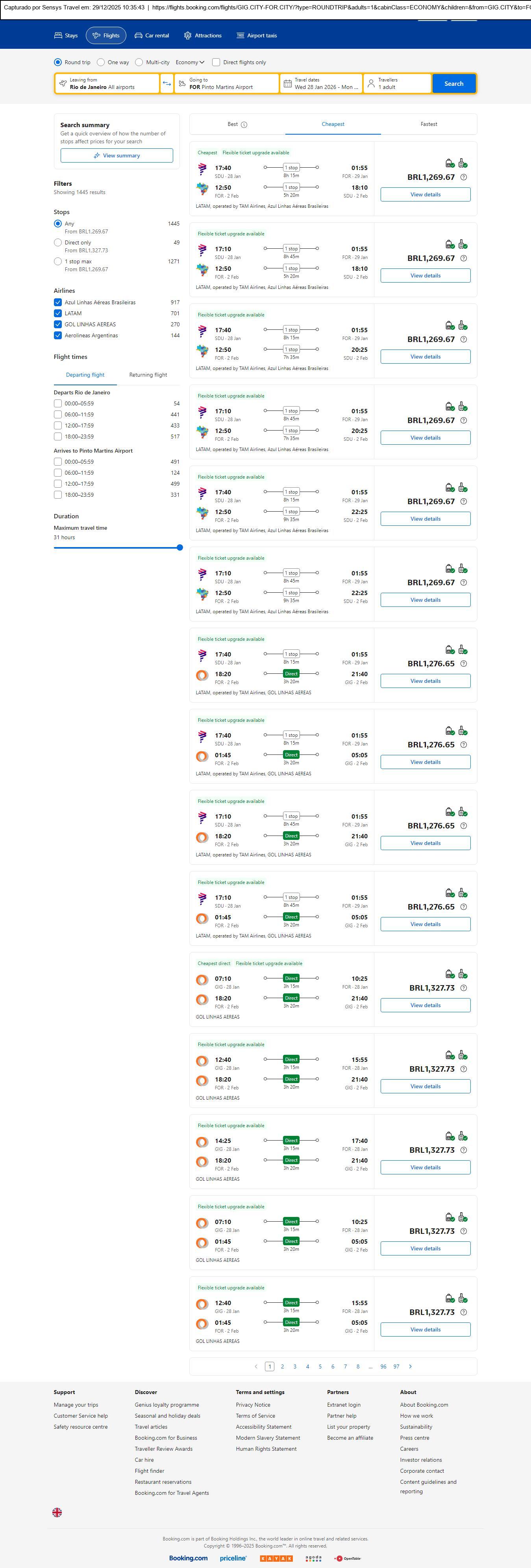Select the One way radio button
Viewport: 531px width, 1568px height.
click(101, 62)
